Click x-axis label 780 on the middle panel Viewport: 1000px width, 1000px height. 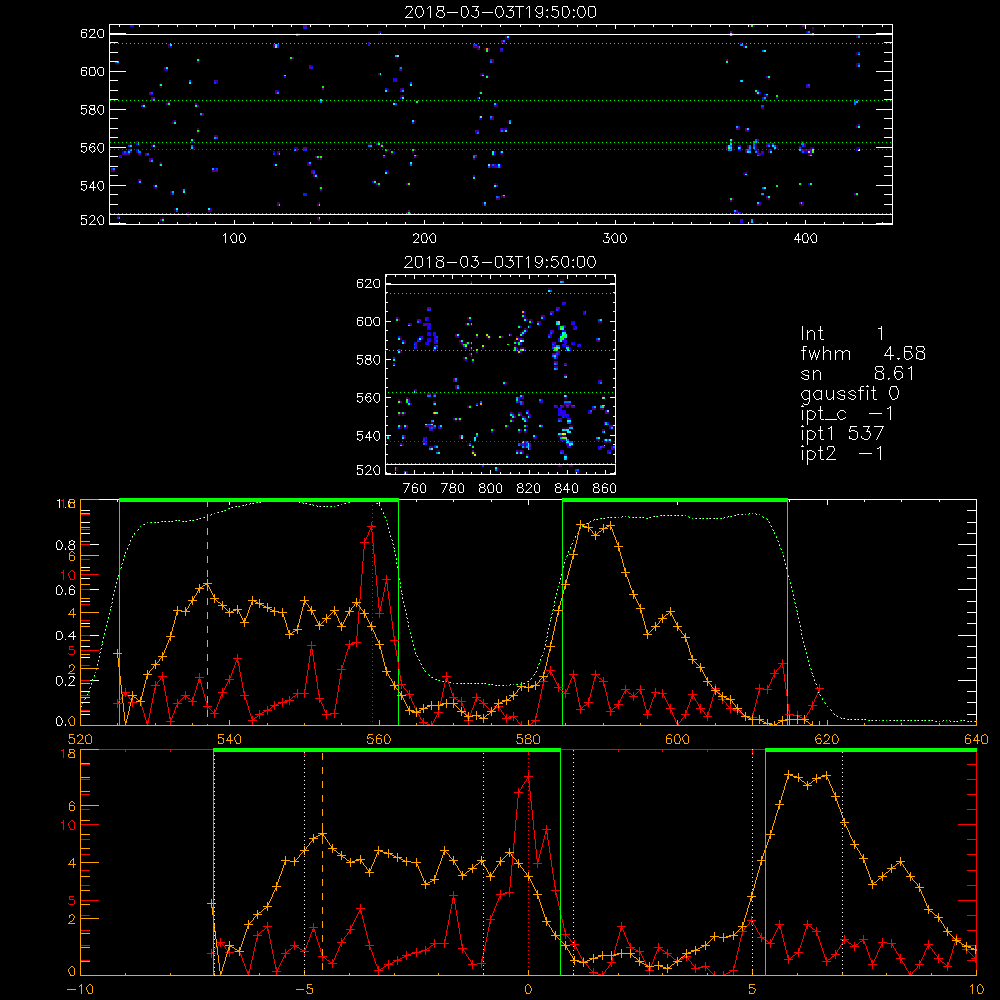pos(453,489)
